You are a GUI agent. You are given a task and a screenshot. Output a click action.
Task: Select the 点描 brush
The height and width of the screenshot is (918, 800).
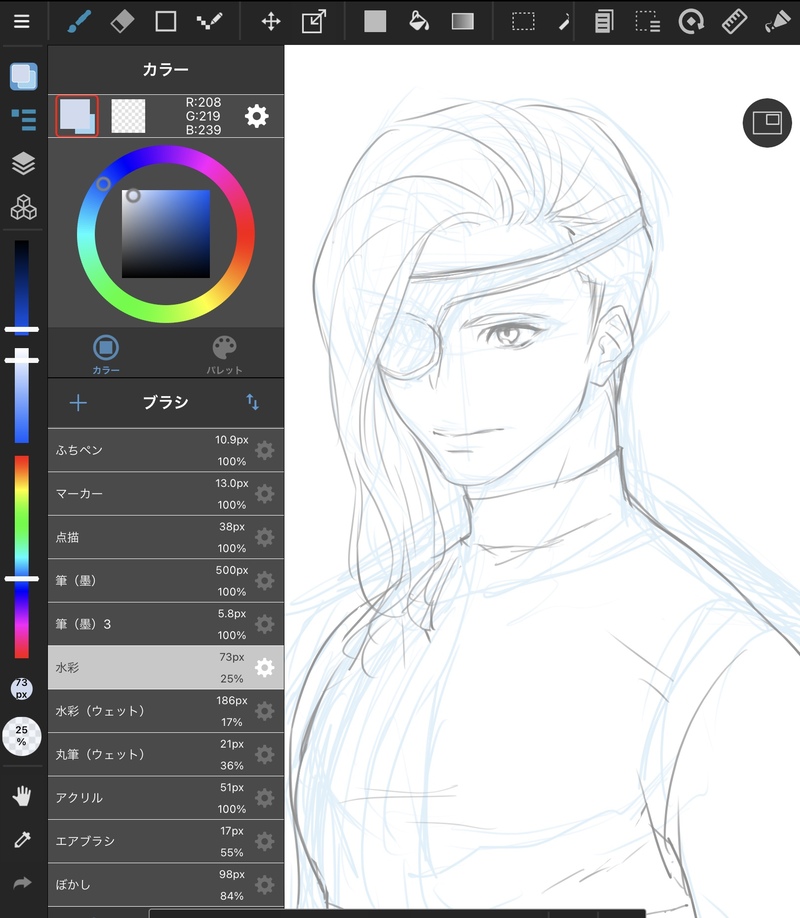coord(166,537)
